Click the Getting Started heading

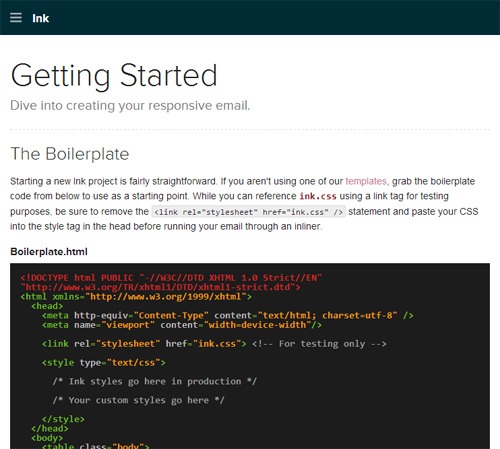coord(114,76)
